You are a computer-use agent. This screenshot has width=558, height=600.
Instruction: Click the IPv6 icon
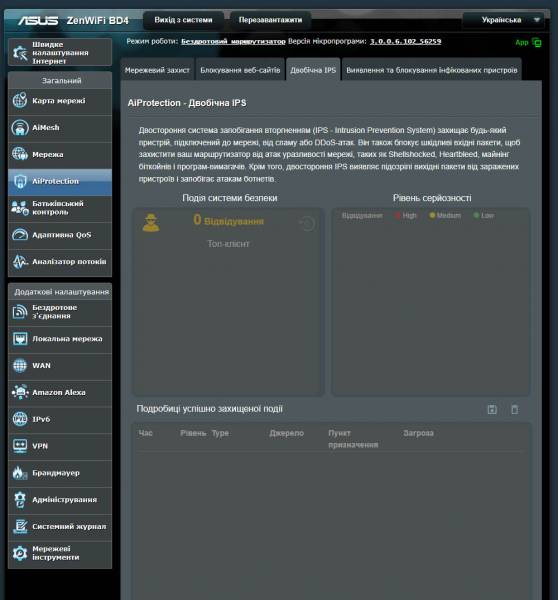[20, 419]
